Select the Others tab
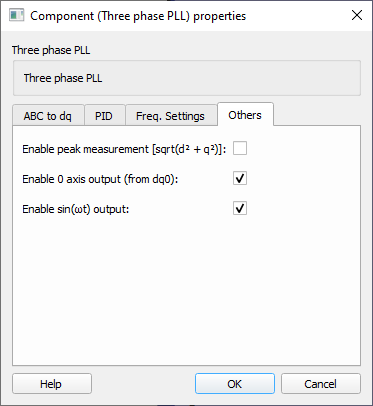 pyautogui.click(x=245, y=114)
